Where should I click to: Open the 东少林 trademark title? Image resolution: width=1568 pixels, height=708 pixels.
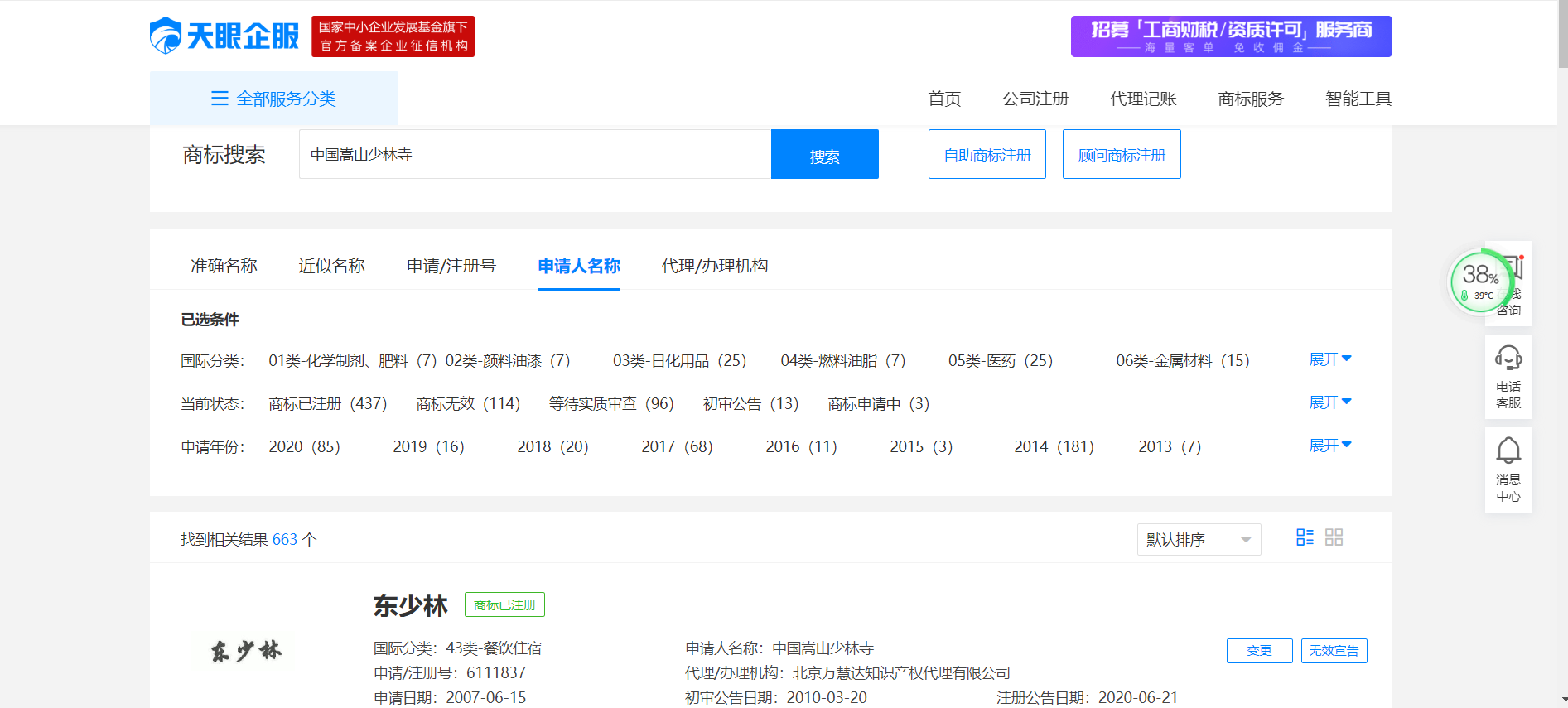[x=410, y=605]
